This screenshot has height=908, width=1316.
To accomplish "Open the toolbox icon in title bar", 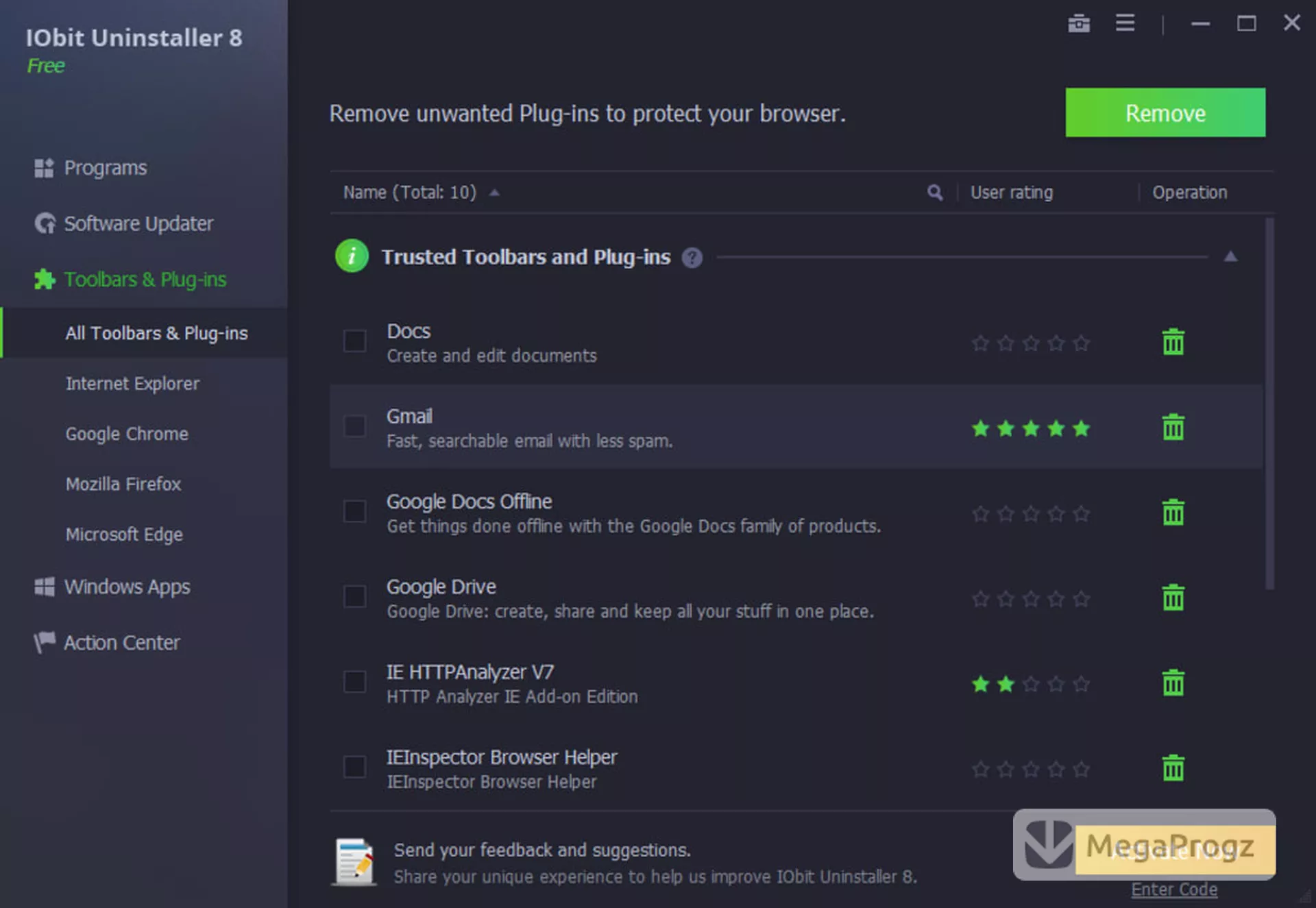I will click(1078, 23).
